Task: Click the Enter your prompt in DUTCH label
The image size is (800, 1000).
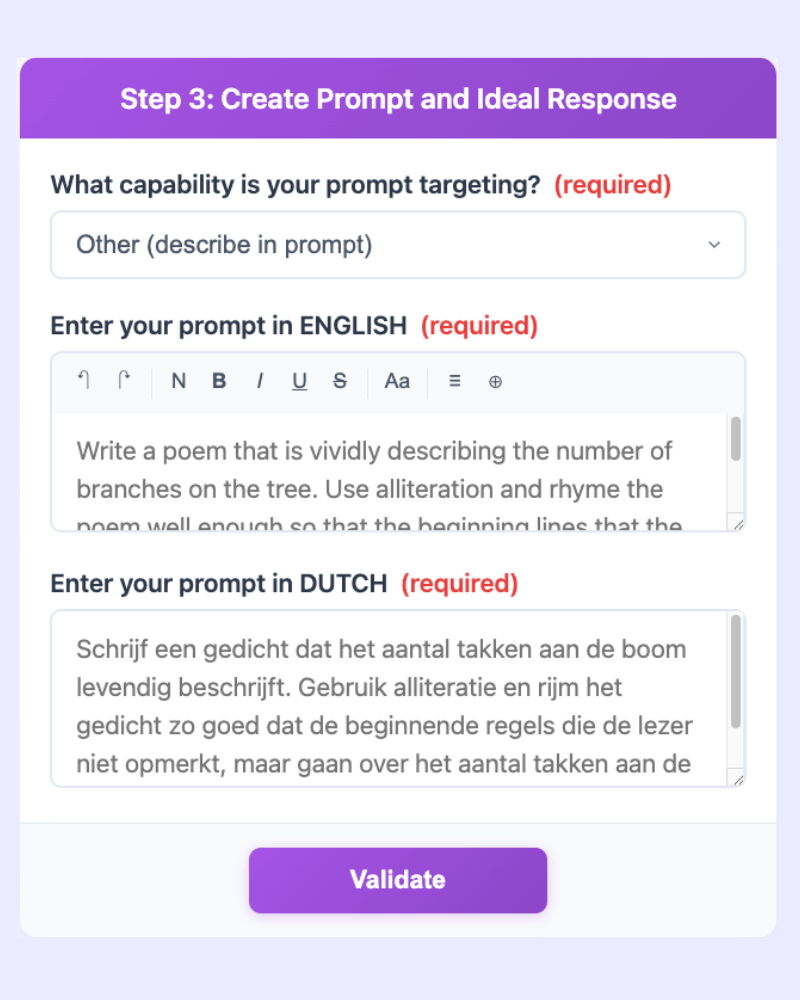Action: pos(219,583)
